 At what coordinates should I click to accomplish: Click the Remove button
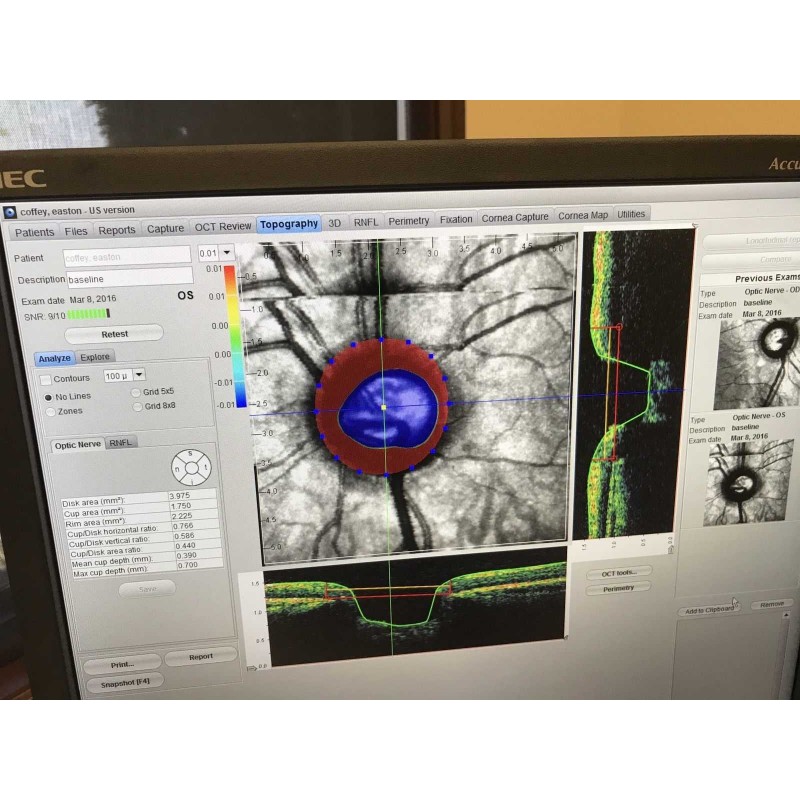[x=772, y=604]
